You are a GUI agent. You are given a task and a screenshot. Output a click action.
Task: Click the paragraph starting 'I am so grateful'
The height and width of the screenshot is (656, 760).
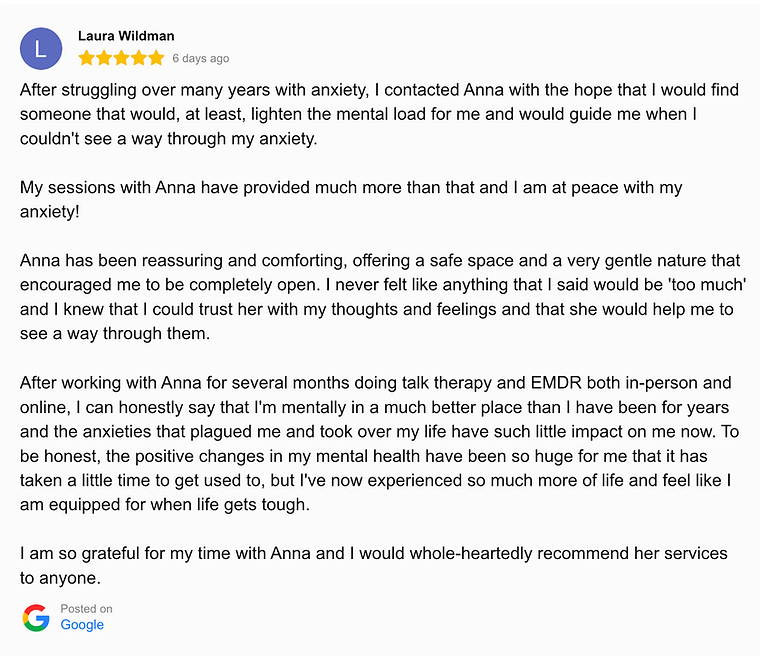[374, 565]
